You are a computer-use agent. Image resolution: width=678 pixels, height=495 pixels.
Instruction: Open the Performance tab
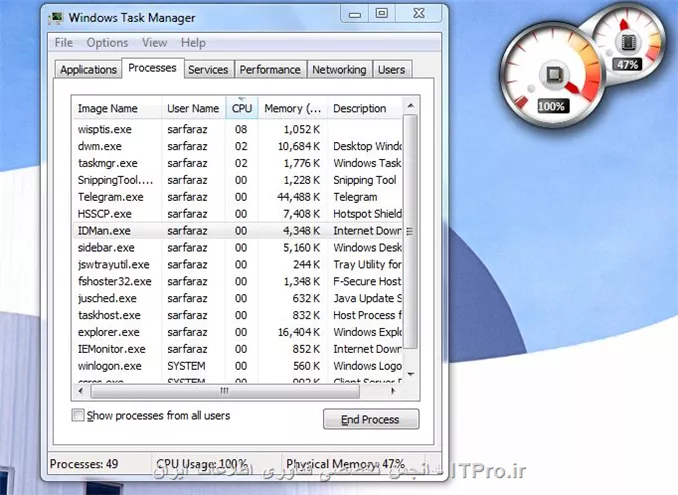click(270, 70)
